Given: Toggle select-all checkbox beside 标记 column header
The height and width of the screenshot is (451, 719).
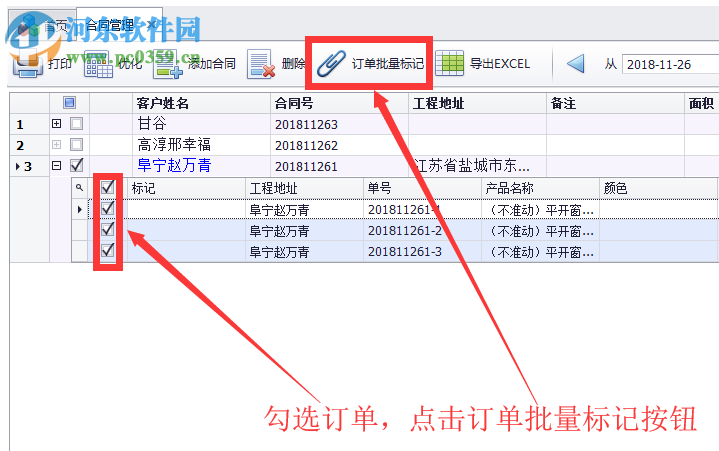Looking at the screenshot, I should pos(107,187).
